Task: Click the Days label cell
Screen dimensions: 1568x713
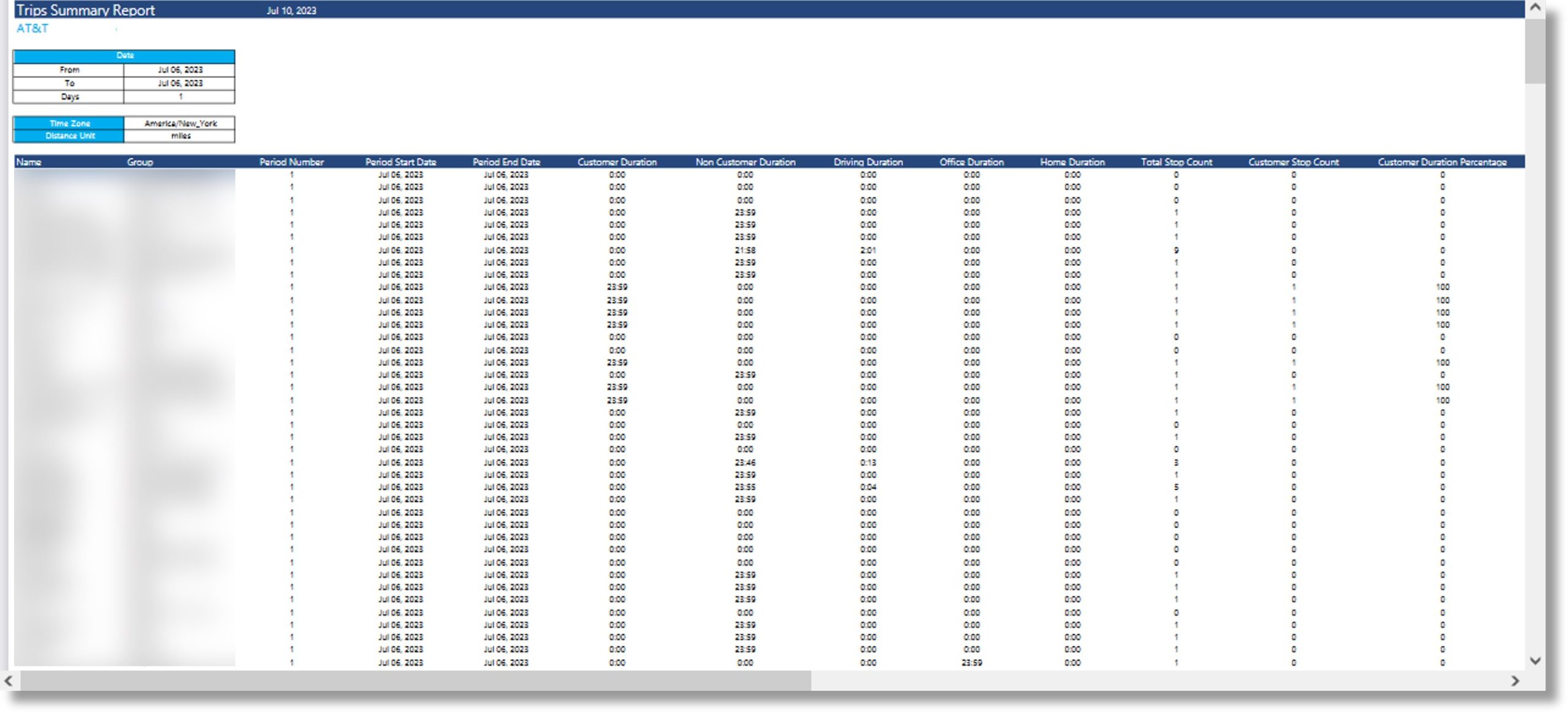Action: coord(69,97)
